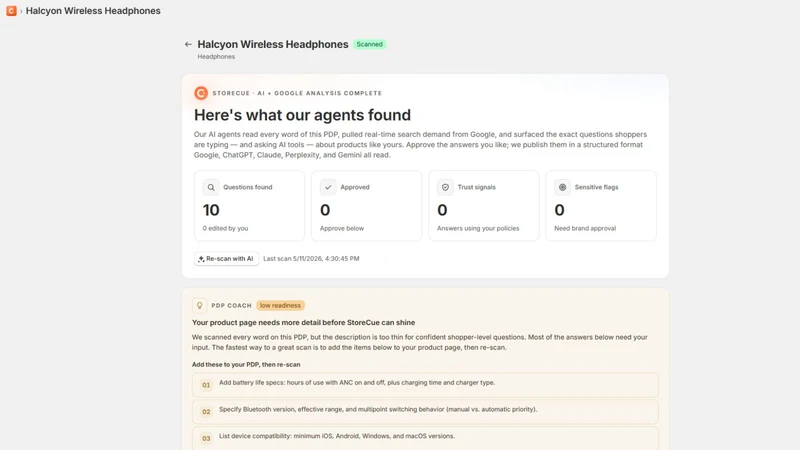
Task: Click suggestion 03 about device compatibility
Action: click(425, 438)
